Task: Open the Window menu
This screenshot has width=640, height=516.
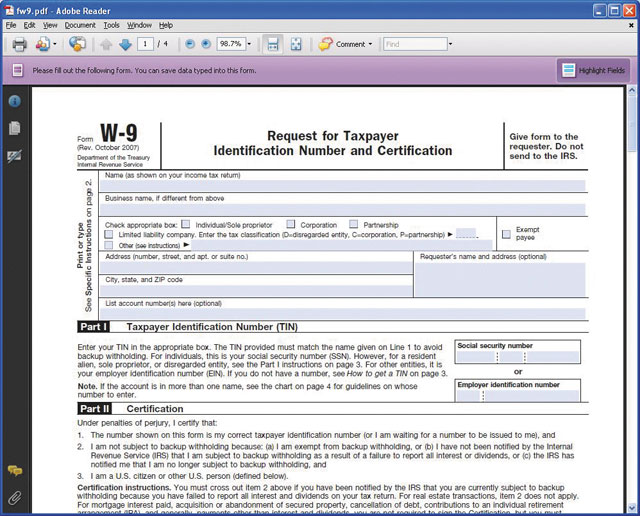Action: 139,25
